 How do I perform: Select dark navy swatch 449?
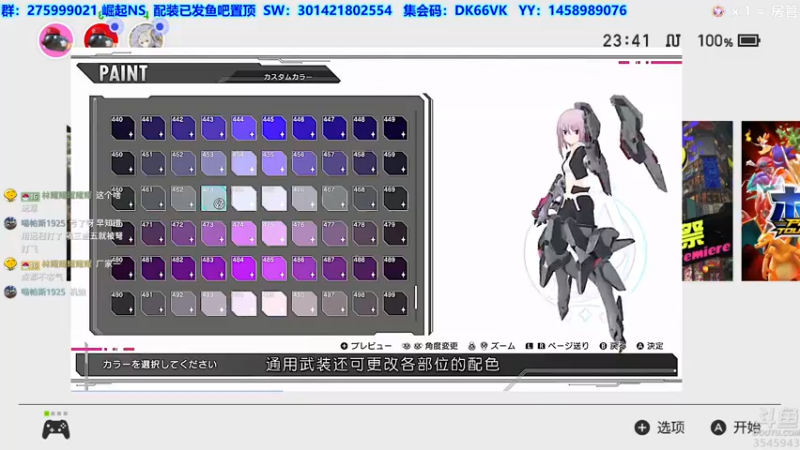coord(395,128)
